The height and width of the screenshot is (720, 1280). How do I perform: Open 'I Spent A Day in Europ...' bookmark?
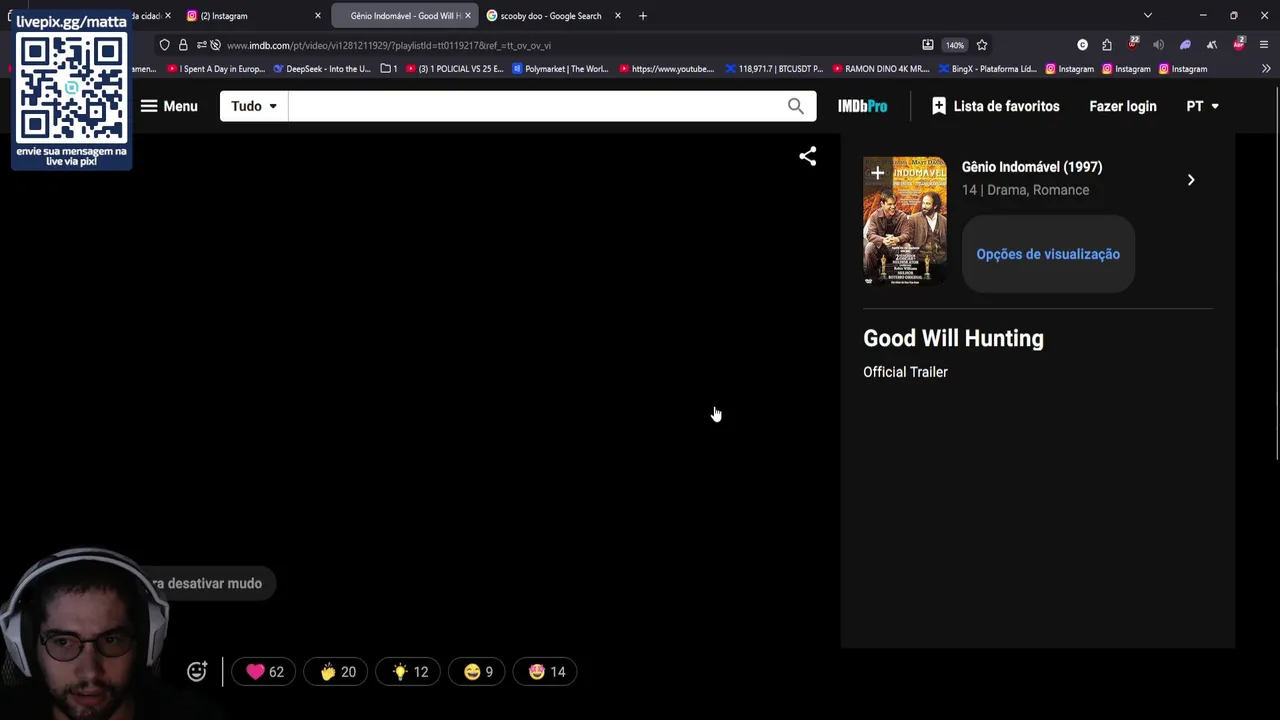click(216, 69)
